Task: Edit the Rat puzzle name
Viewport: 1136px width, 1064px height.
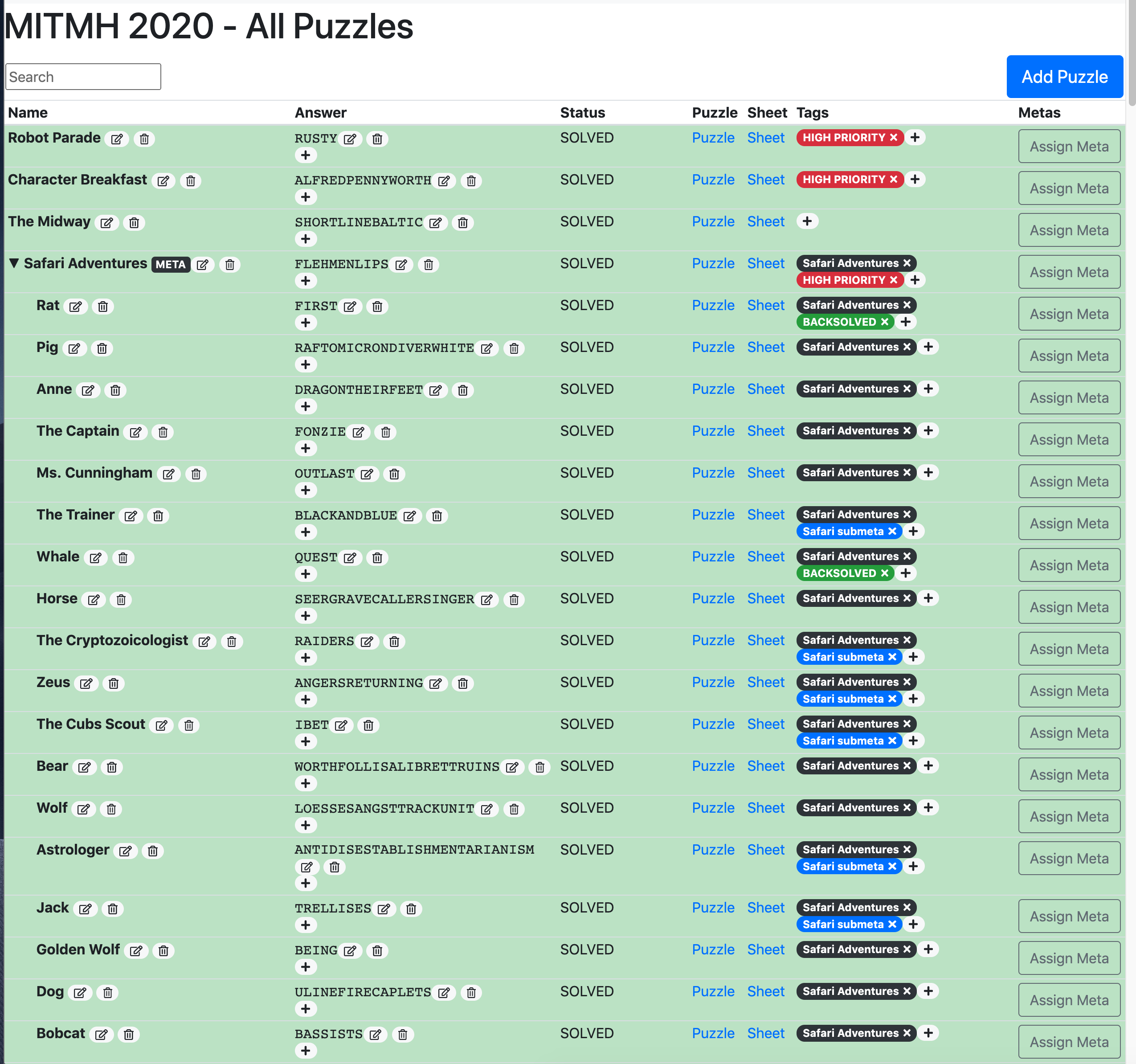Action: (76, 306)
